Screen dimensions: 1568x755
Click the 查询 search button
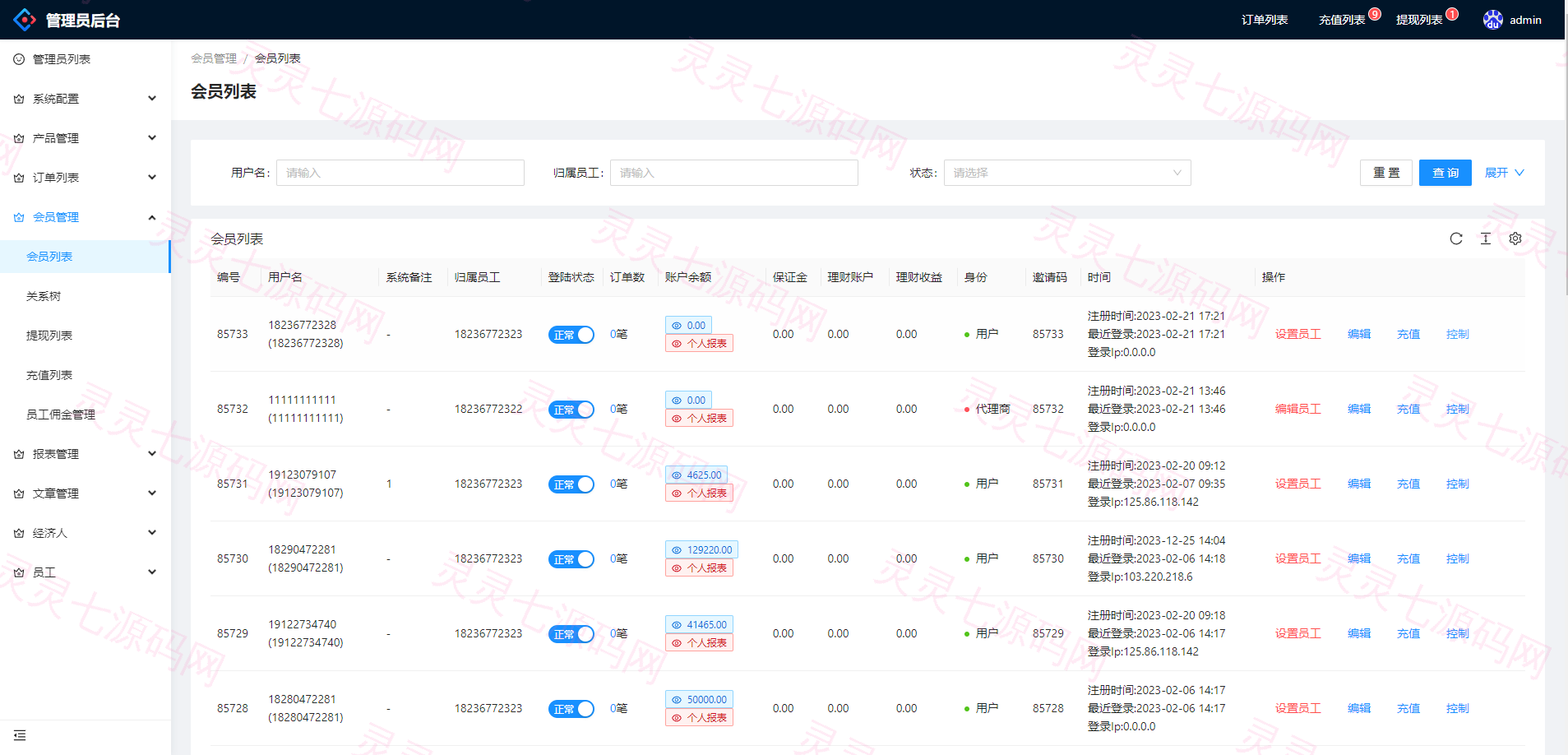coord(1445,173)
